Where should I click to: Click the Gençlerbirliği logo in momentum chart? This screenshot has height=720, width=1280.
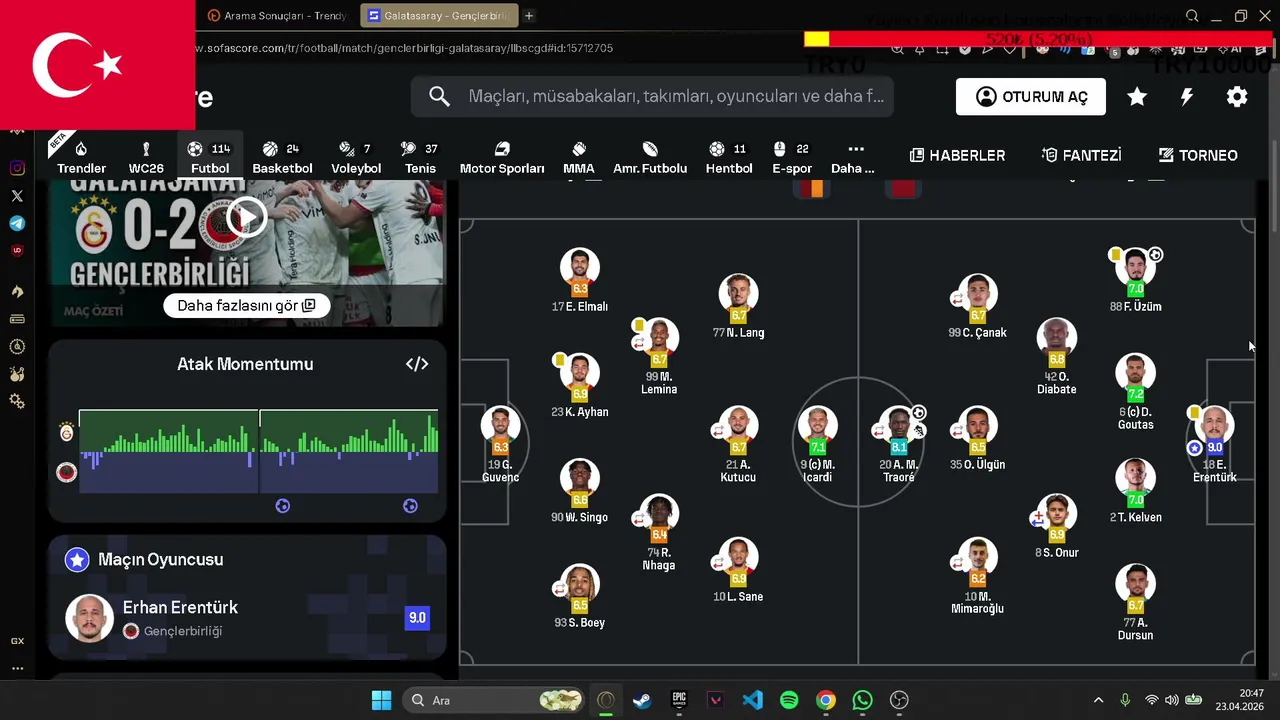pyautogui.click(x=67, y=472)
